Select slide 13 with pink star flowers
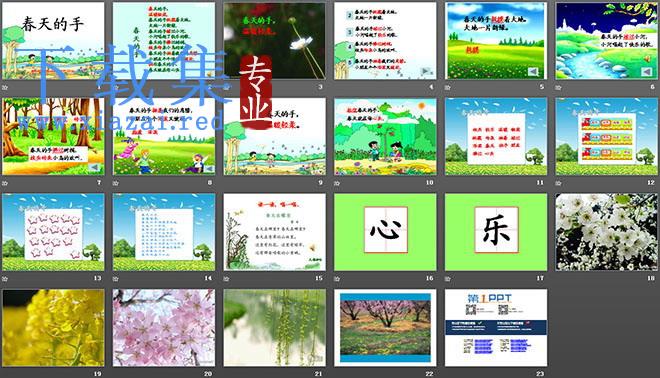 point(53,232)
